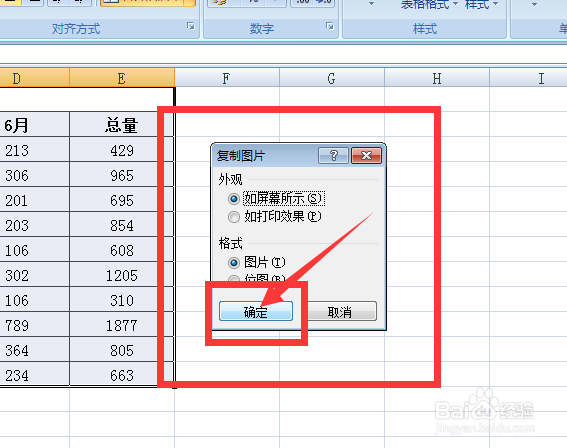567x448 pixels.
Task: Open the 对齐方式 group dialog launcher
Action: 191,26
